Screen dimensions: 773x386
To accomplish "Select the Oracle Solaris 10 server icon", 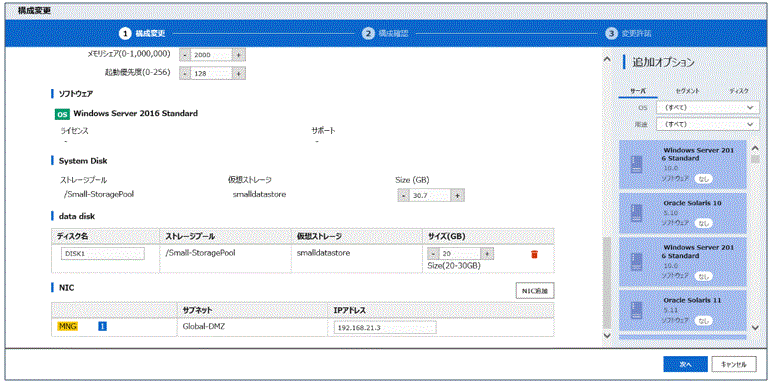I will (x=636, y=213).
